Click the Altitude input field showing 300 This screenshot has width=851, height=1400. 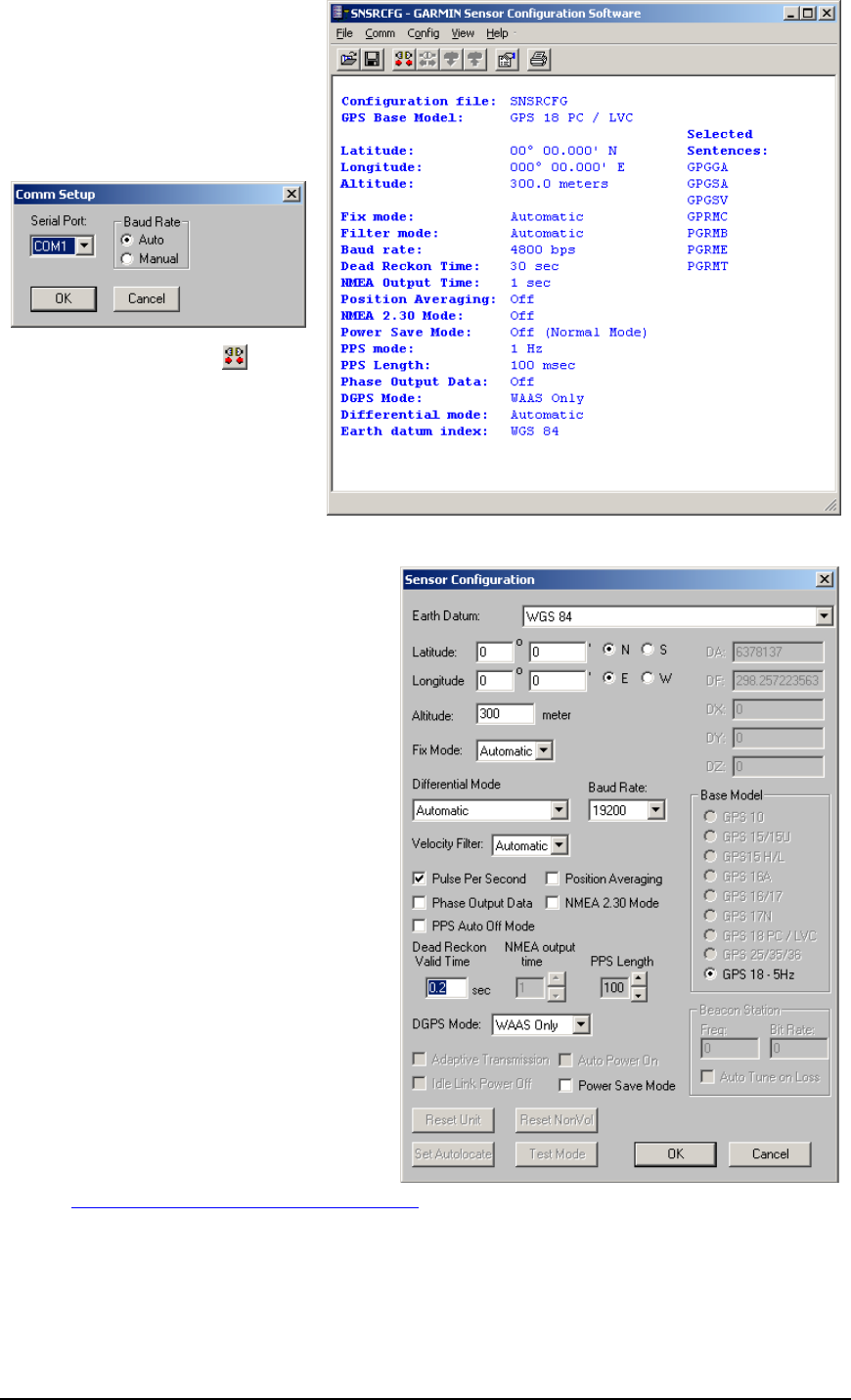click(x=506, y=714)
